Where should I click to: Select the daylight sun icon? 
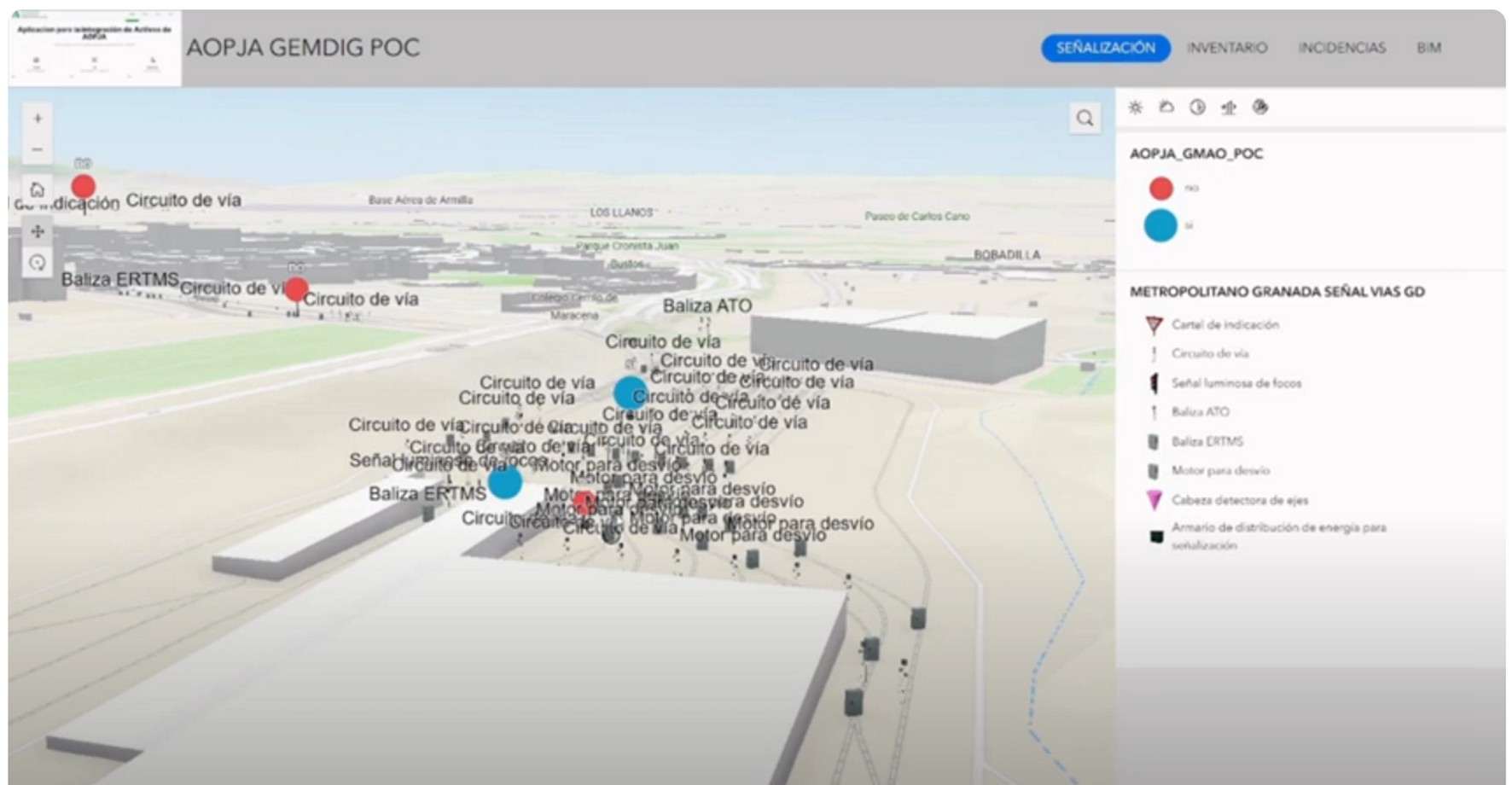pos(1135,108)
